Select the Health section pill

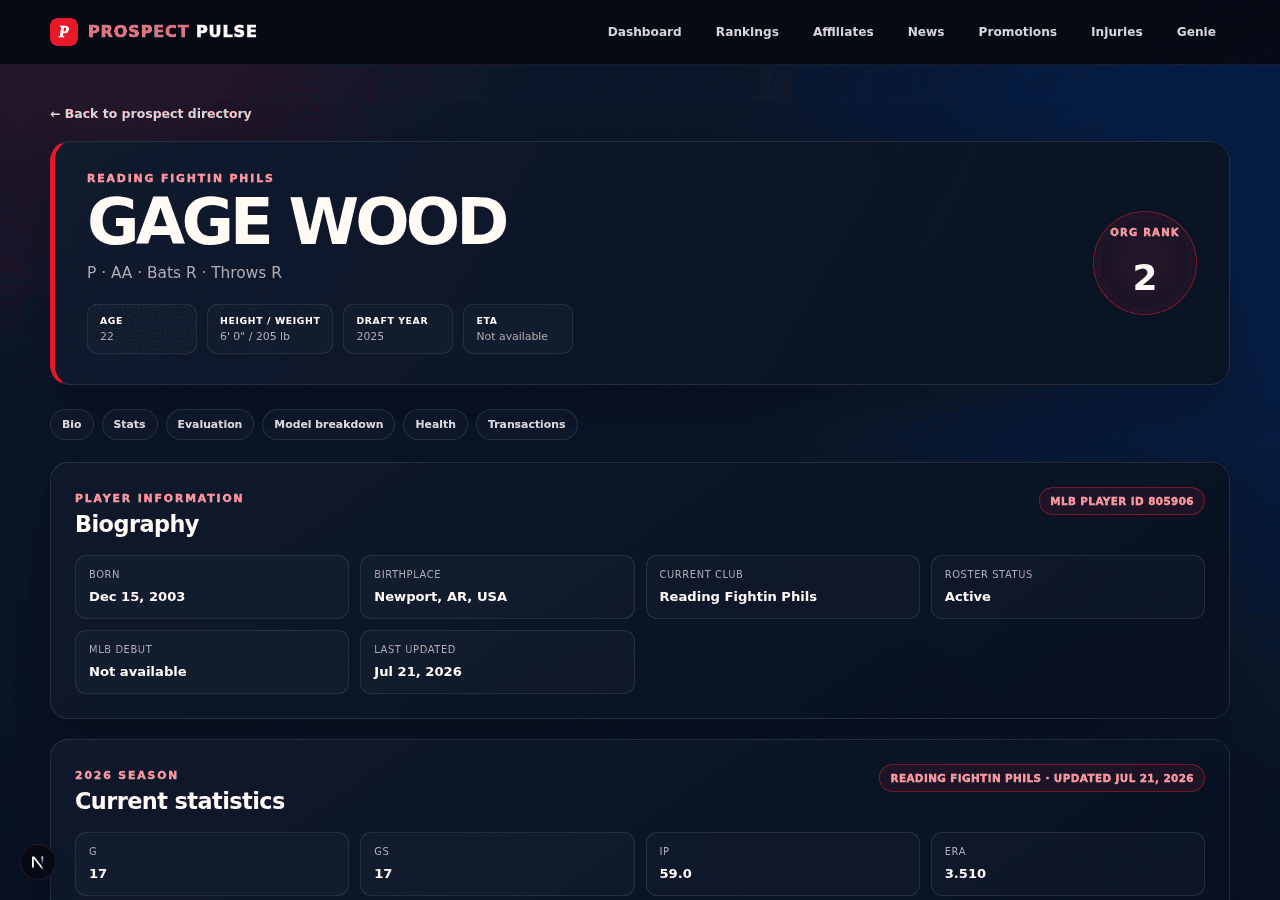[x=435, y=424]
